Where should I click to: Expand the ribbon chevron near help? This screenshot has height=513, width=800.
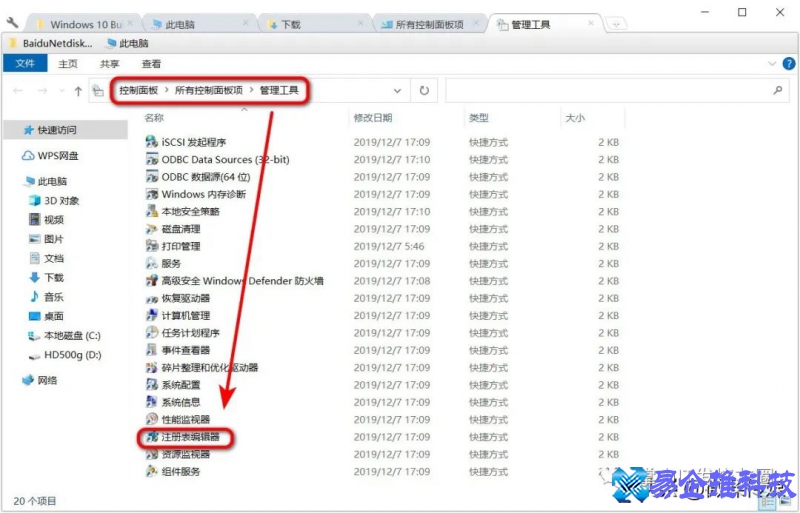771,64
